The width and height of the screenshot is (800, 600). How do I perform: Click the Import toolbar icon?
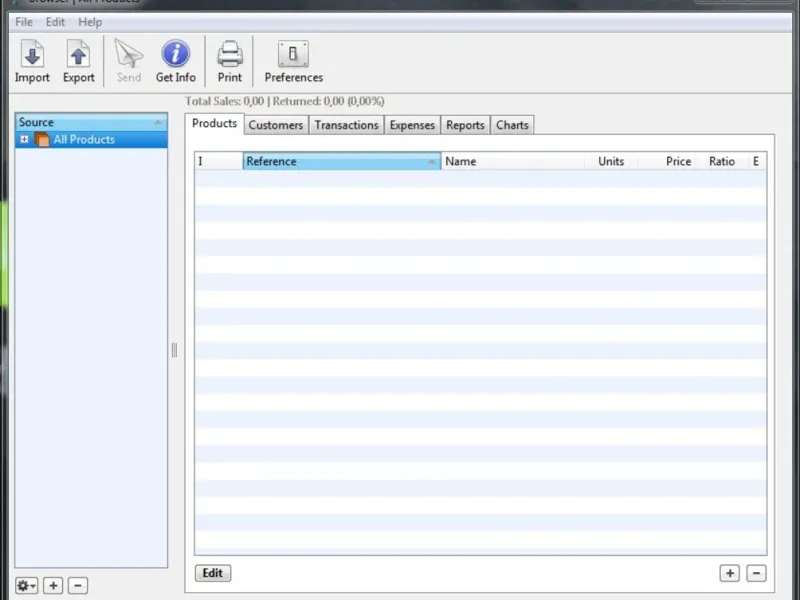point(32,61)
